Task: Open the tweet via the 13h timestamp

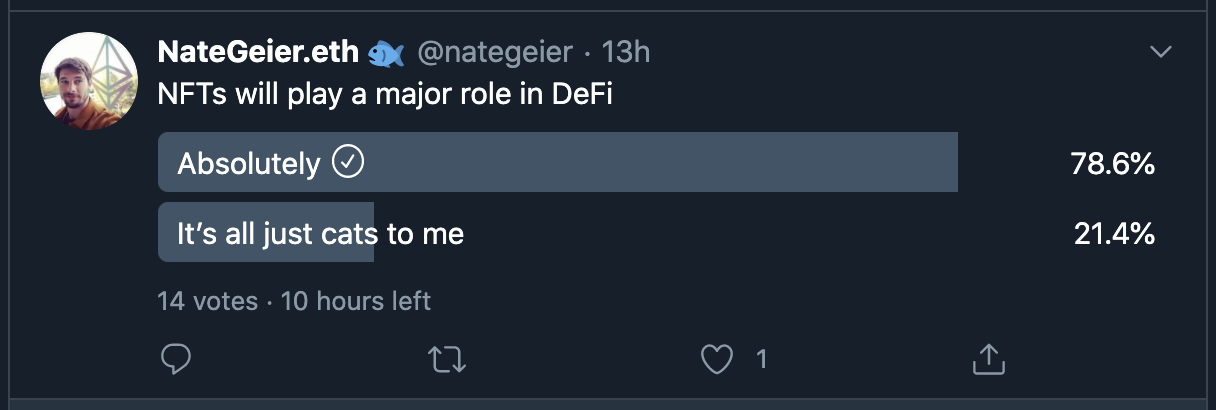Action: click(626, 52)
